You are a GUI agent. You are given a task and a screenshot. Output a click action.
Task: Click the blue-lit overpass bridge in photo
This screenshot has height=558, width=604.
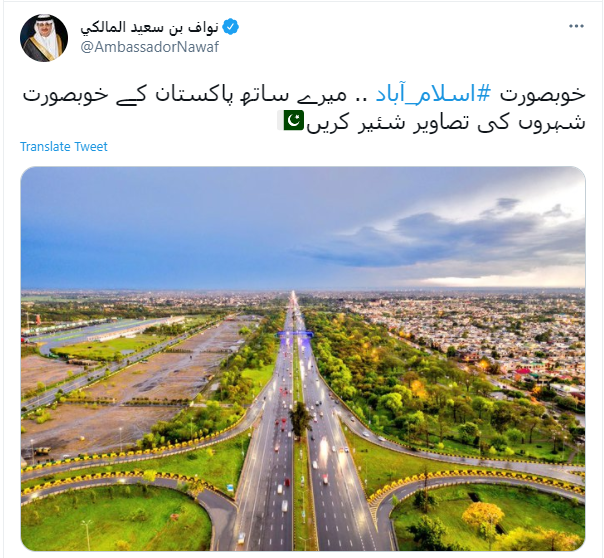point(295,334)
